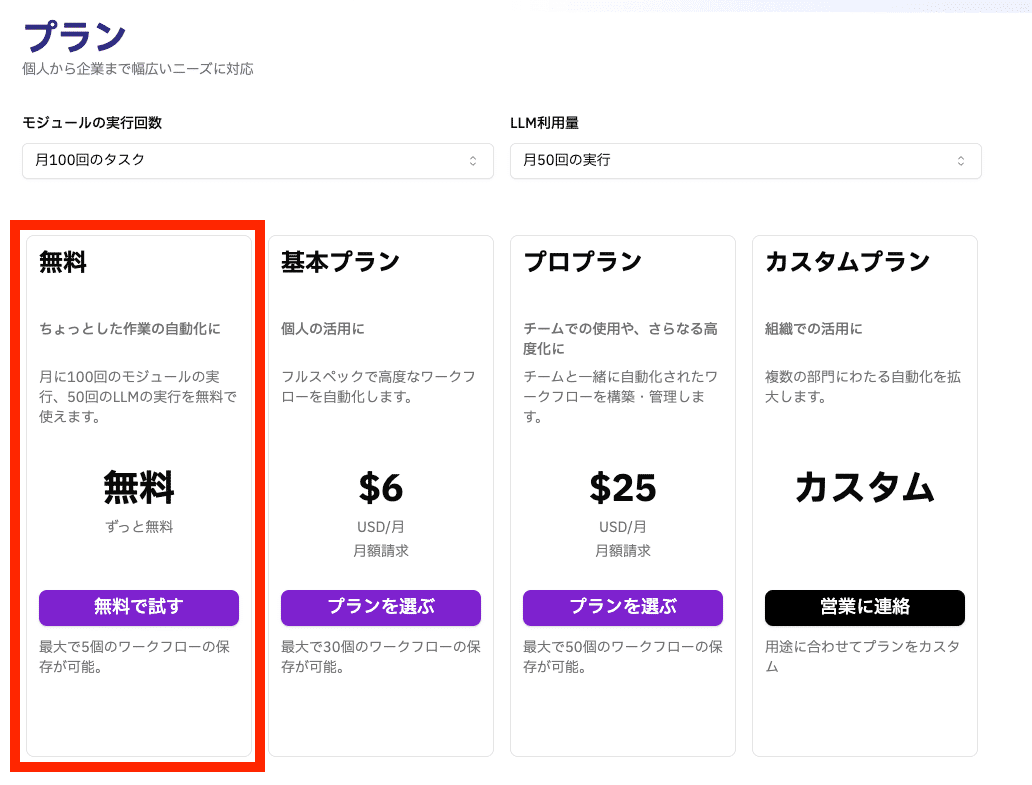Select the プロプラン card heading
This screenshot has height=785, width=1032.
pyautogui.click(x=582, y=263)
